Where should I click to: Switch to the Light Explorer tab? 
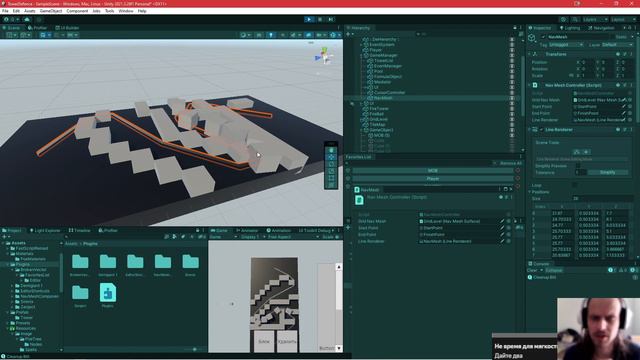coord(45,231)
